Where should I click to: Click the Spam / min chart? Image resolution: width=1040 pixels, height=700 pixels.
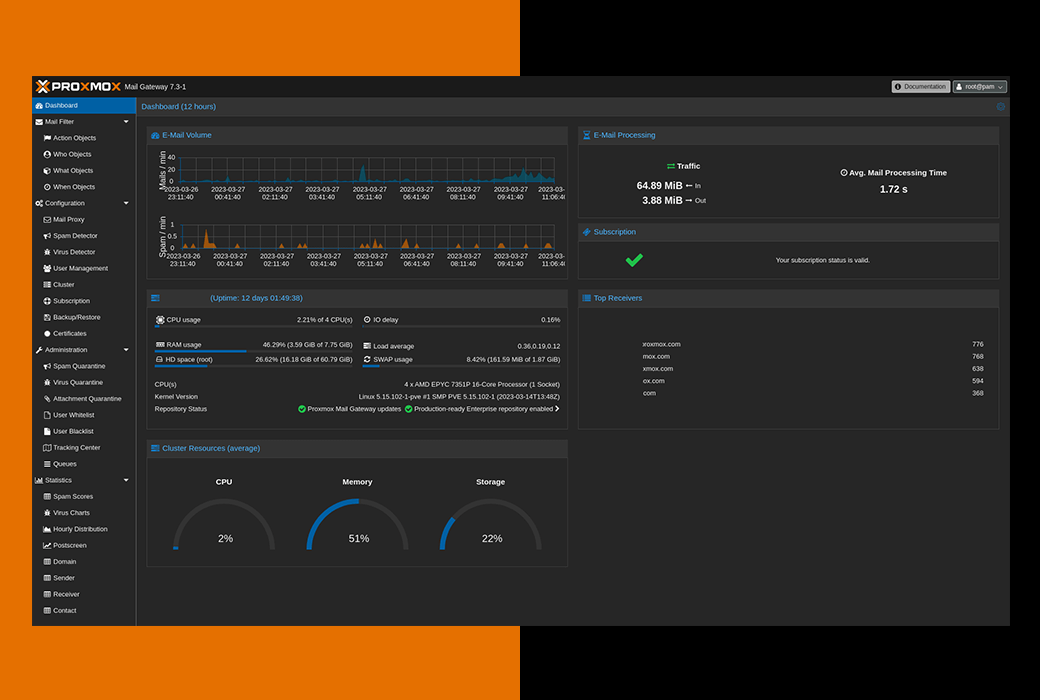367,237
